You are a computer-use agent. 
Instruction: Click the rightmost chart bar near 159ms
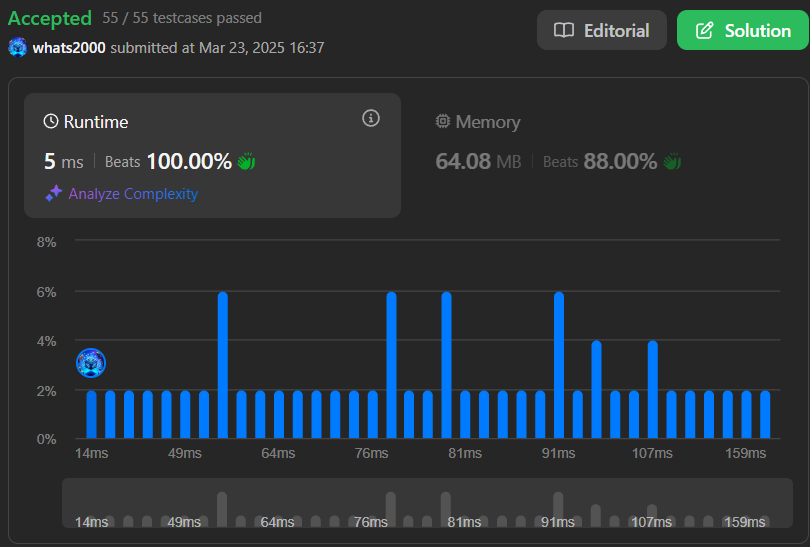[765, 414]
